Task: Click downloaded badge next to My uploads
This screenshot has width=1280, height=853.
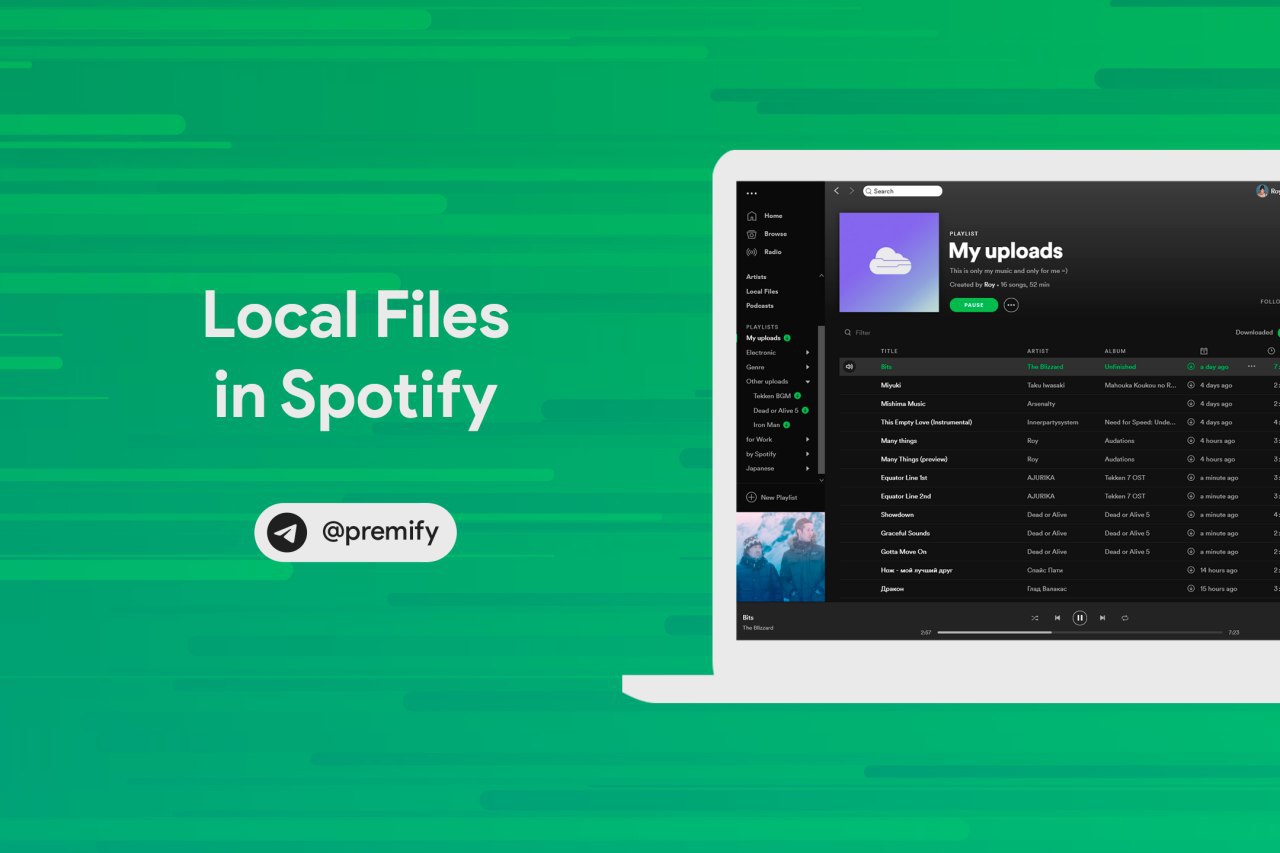Action: pyautogui.click(x=787, y=338)
